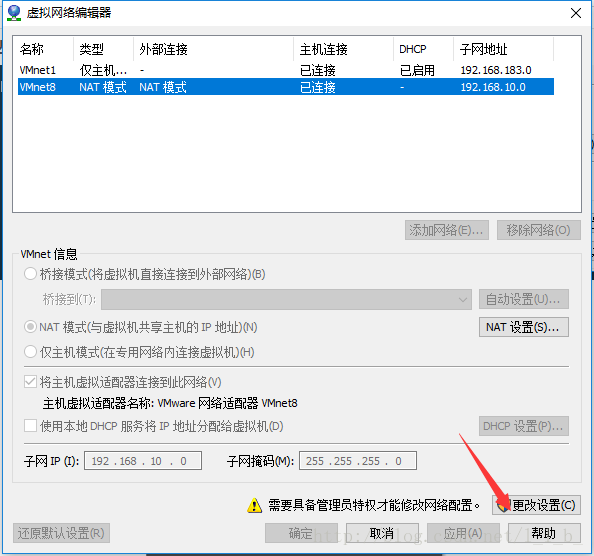
Task: Open NAT 设置(S) dialog
Action: (524, 327)
